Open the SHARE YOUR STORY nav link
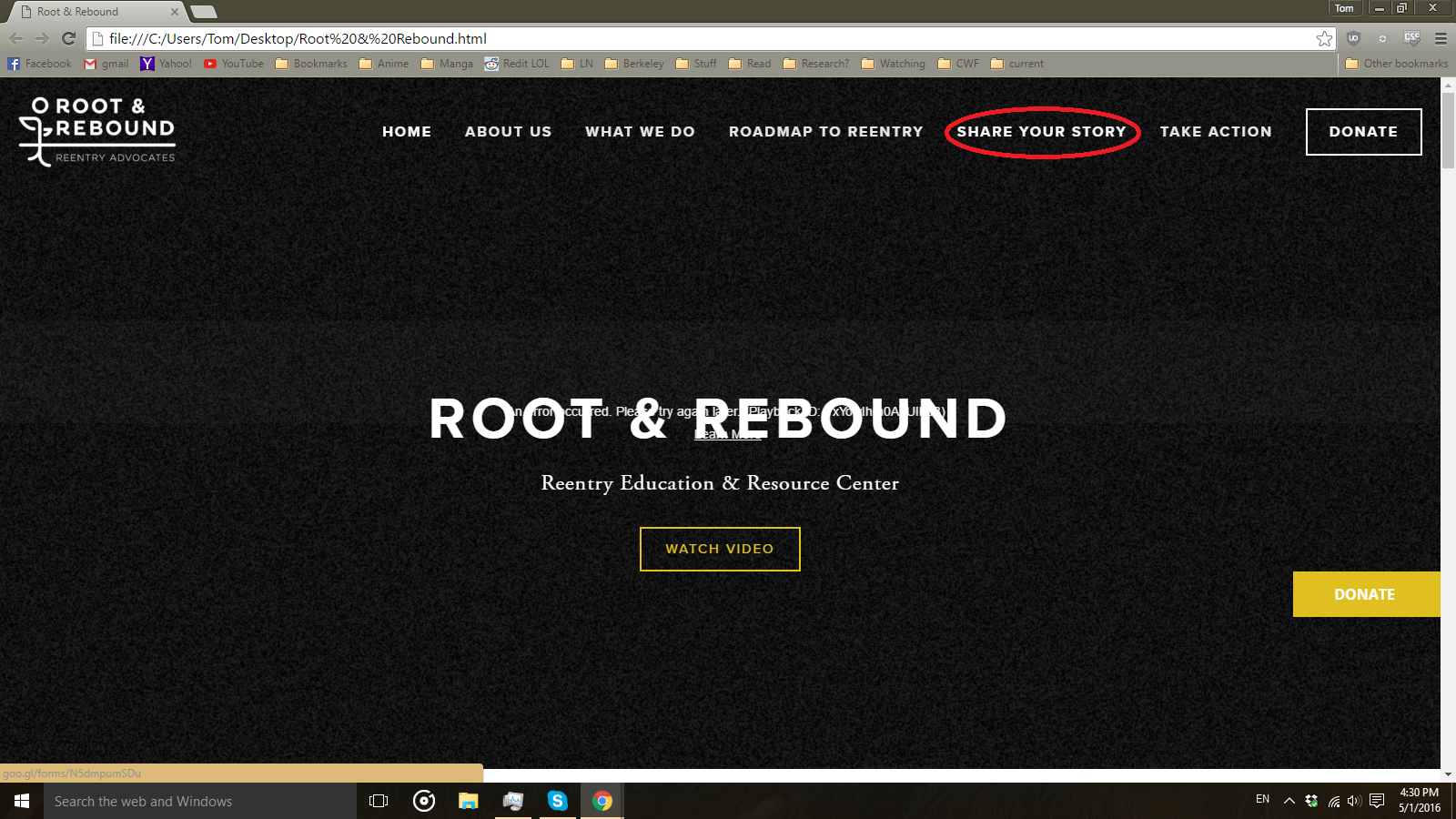1456x819 pixels. click(1042, 132)
